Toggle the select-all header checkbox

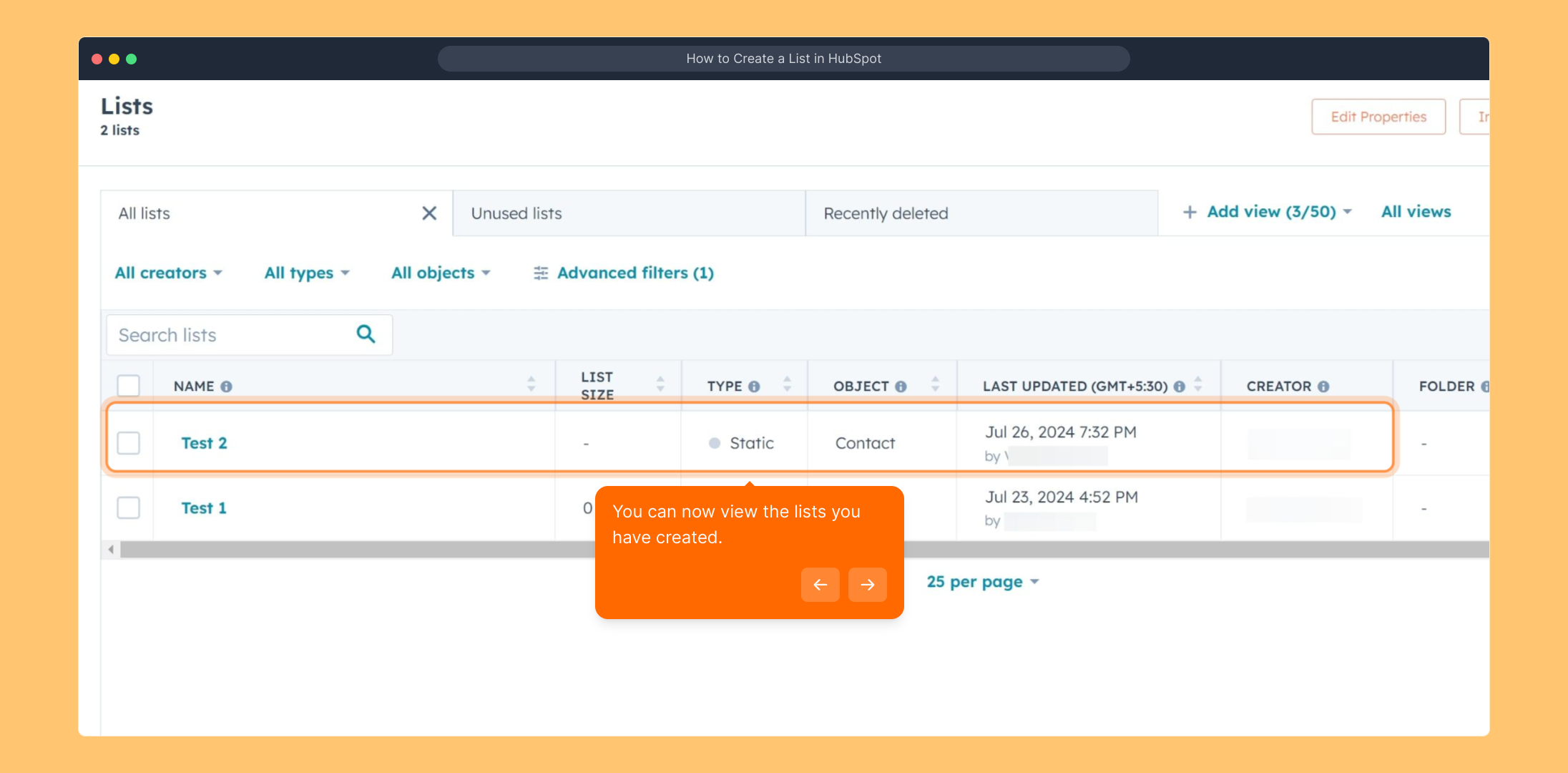click(129, 386)
